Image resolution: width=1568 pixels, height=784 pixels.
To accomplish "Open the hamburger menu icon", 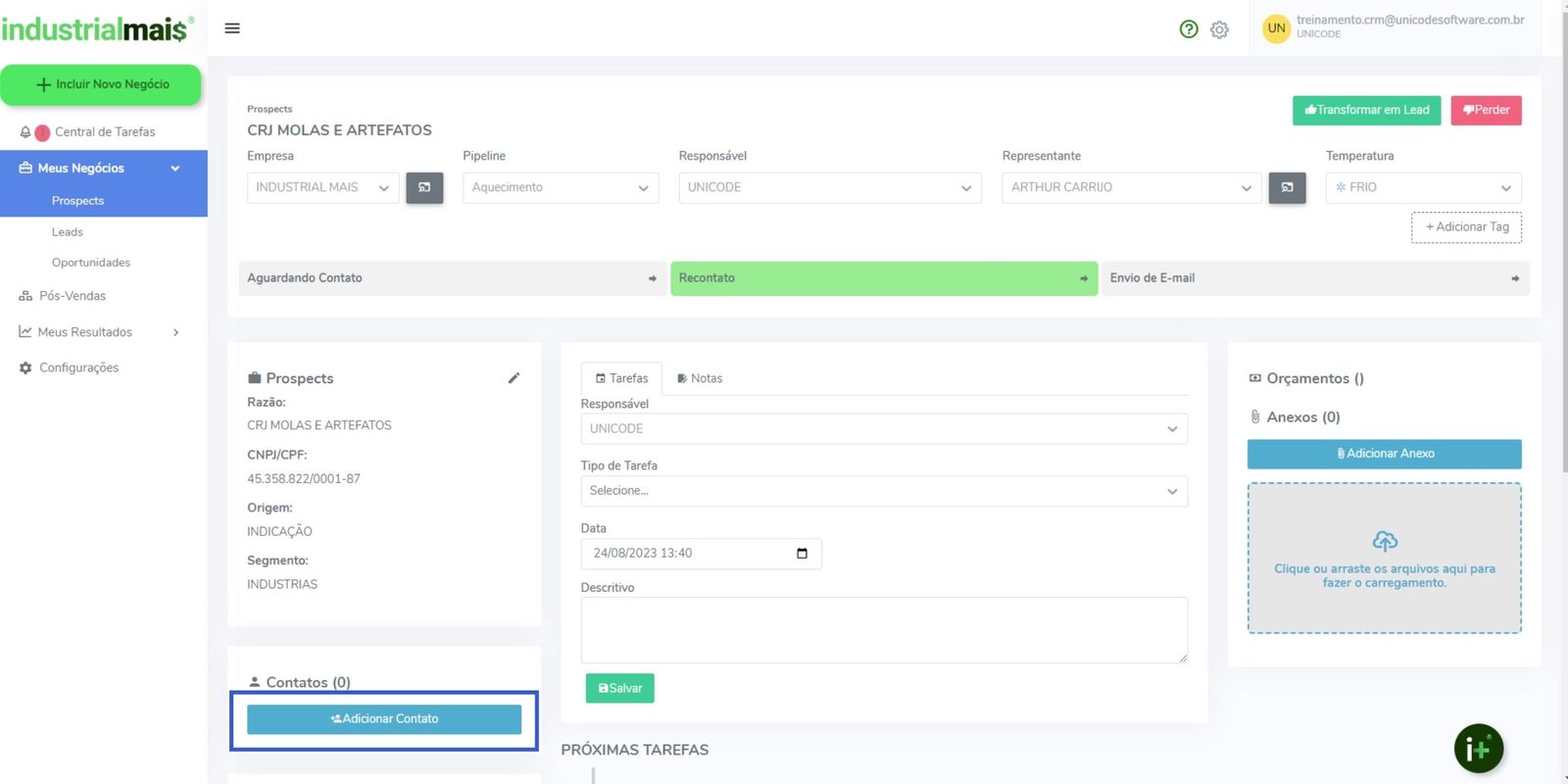I will tap(232, 28).
